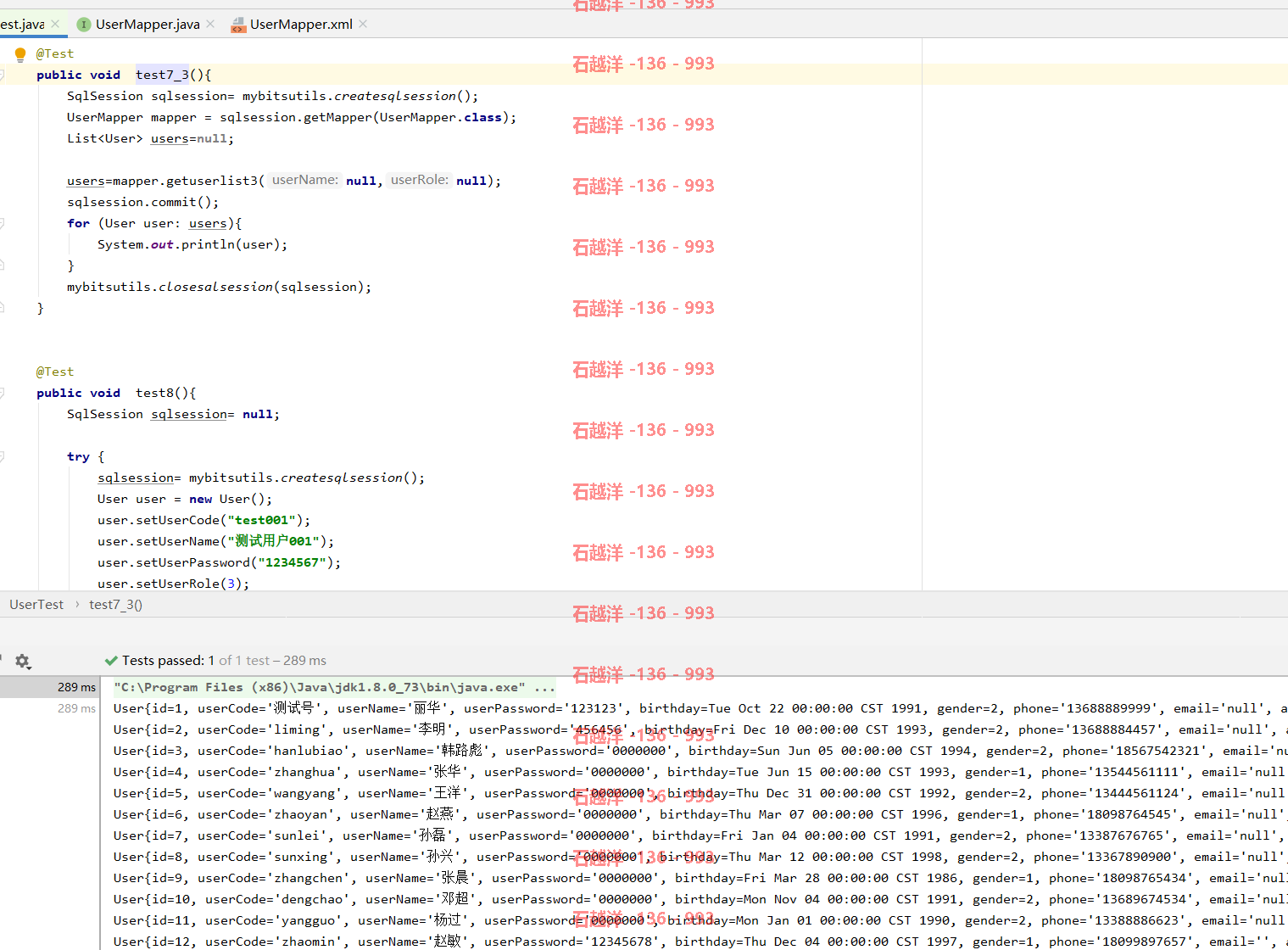This screenshot has height=950, width=1288.
Task: Click console row with userCode 'liming'
Action: pyautogui.click(x=700, y=729)
